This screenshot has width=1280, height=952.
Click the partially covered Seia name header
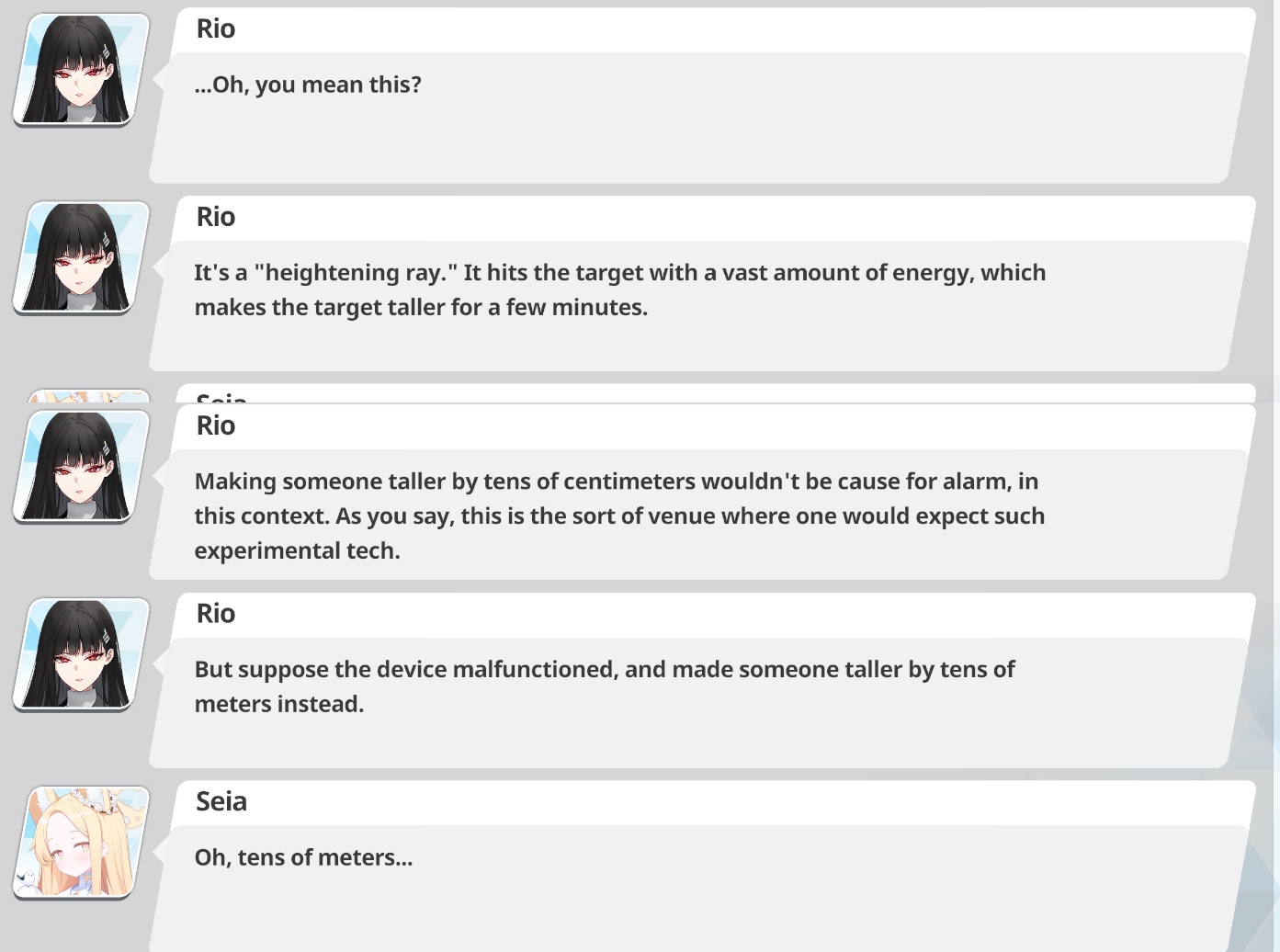point(221,397)
